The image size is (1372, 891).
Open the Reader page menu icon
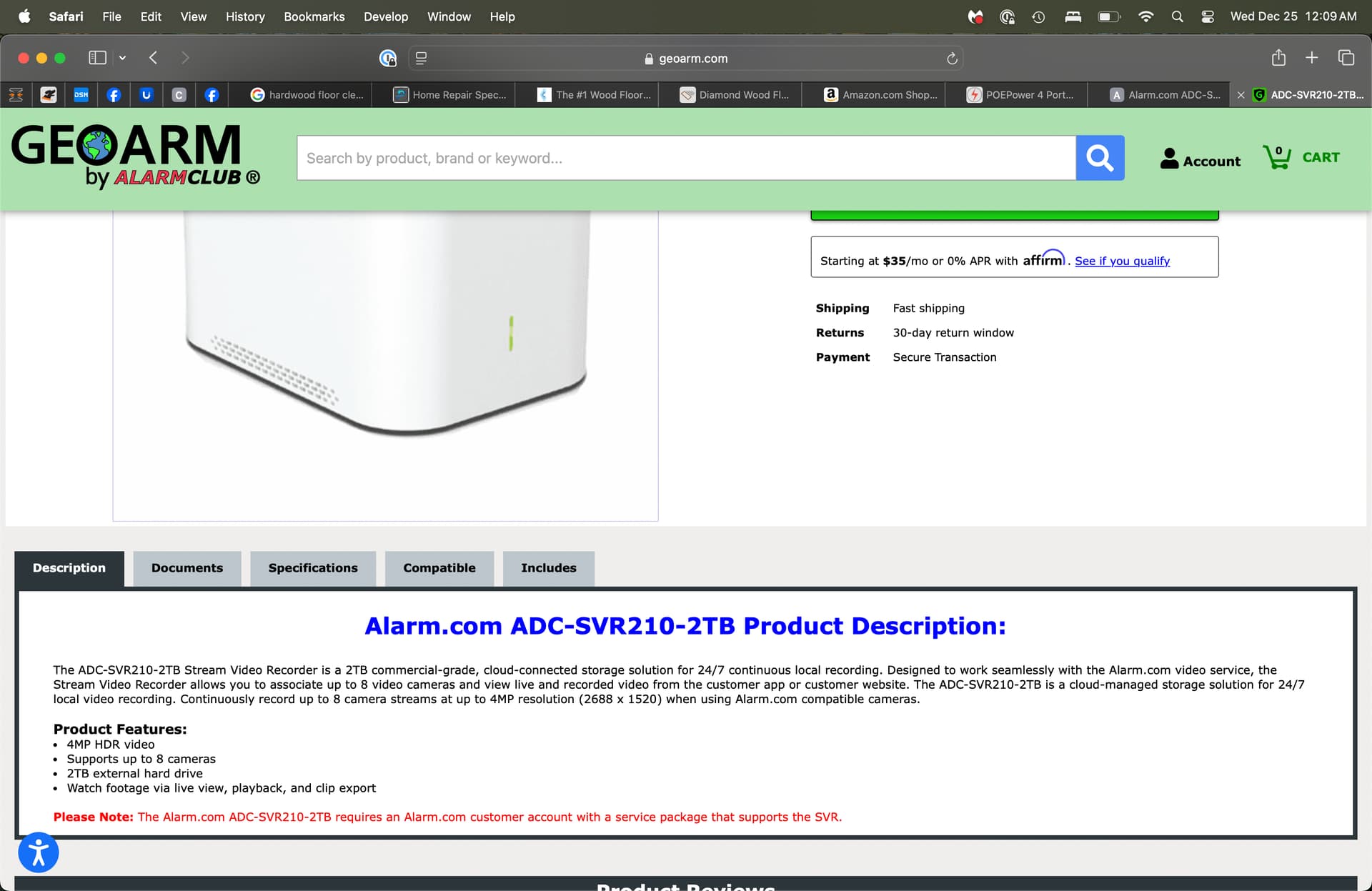pos(422,58)
